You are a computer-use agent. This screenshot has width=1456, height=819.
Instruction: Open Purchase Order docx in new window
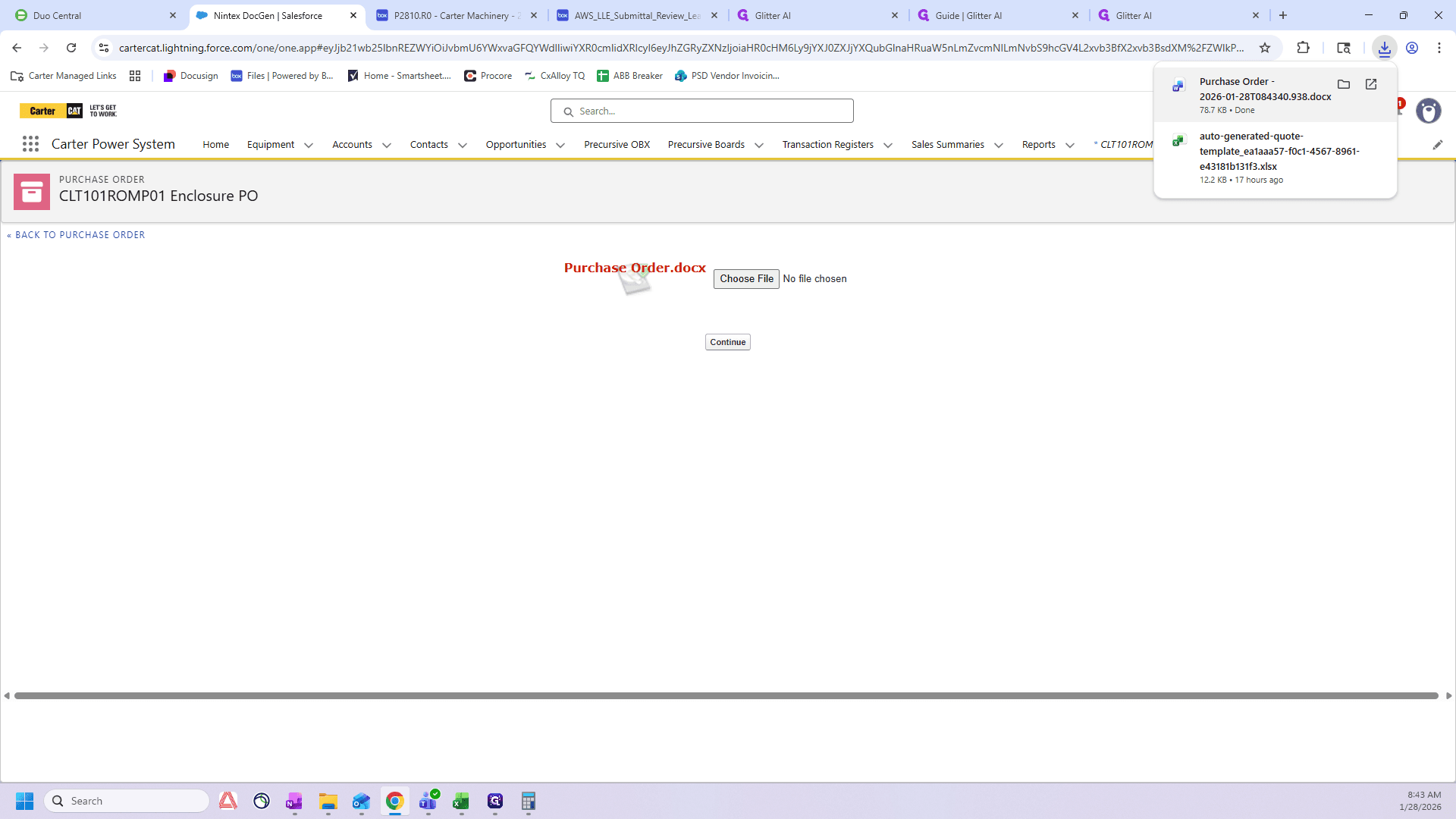tap(1371, 84)
